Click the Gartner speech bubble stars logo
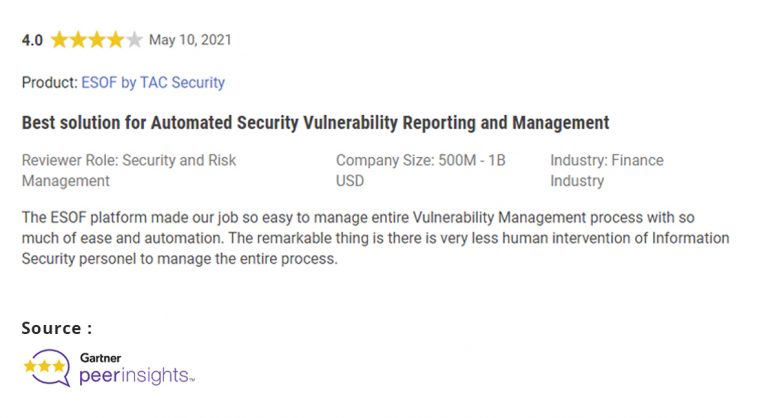This screenshot has height=418, width=768. [47, 368]
